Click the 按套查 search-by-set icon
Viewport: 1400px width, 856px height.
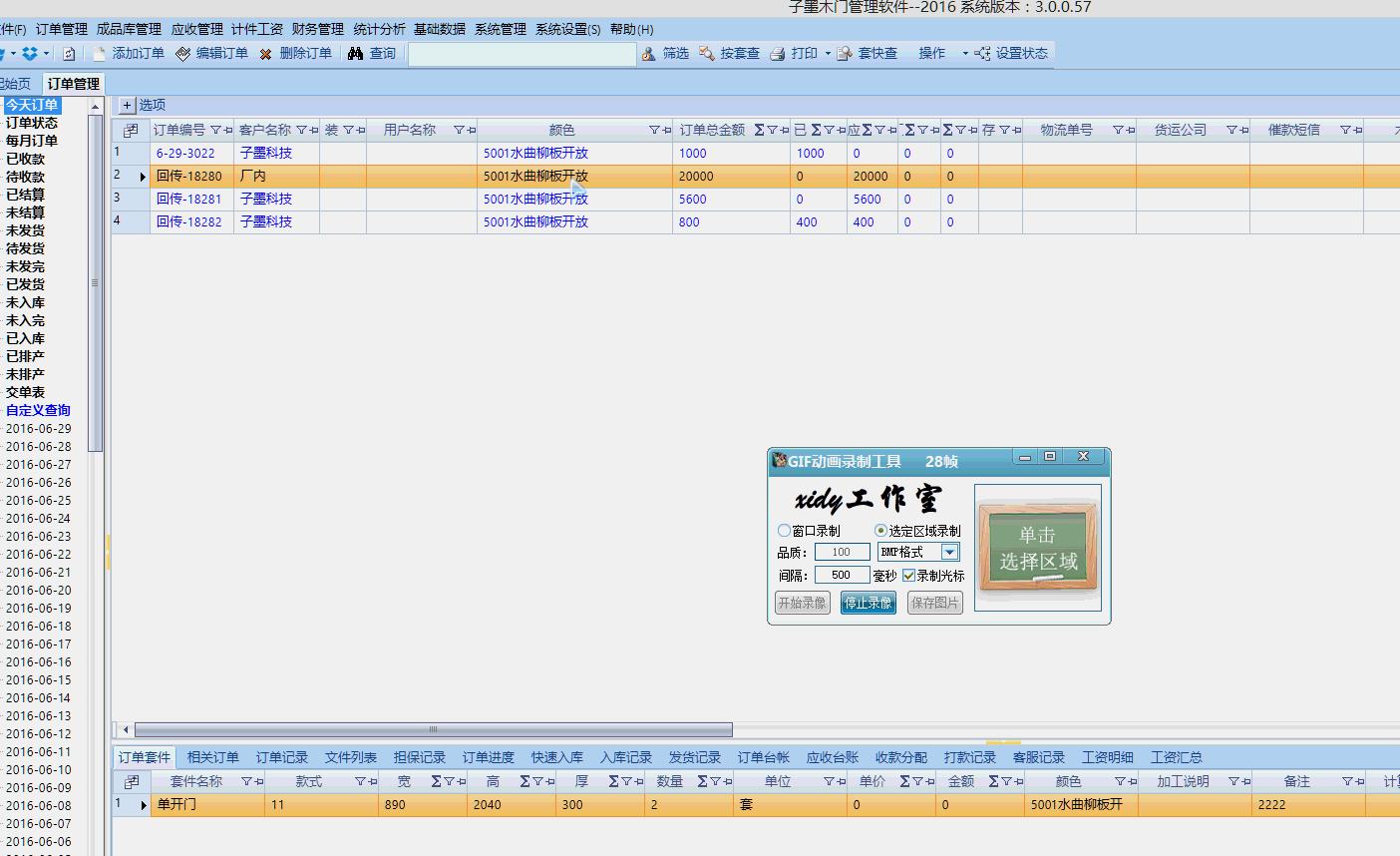point(707,54)
